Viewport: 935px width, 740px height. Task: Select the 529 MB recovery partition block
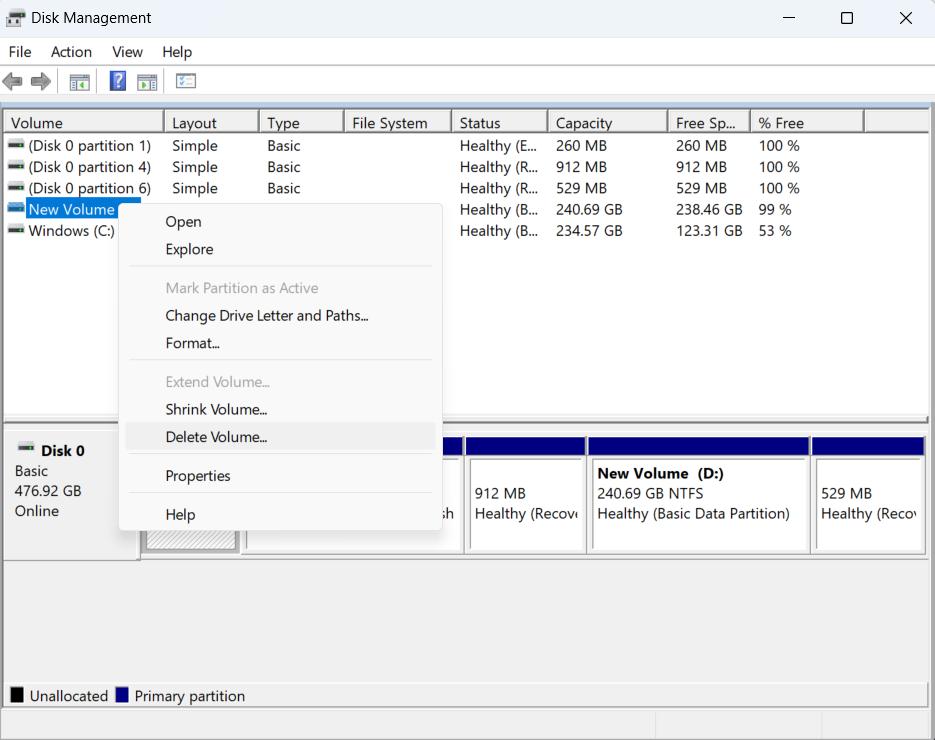point(868,496)
